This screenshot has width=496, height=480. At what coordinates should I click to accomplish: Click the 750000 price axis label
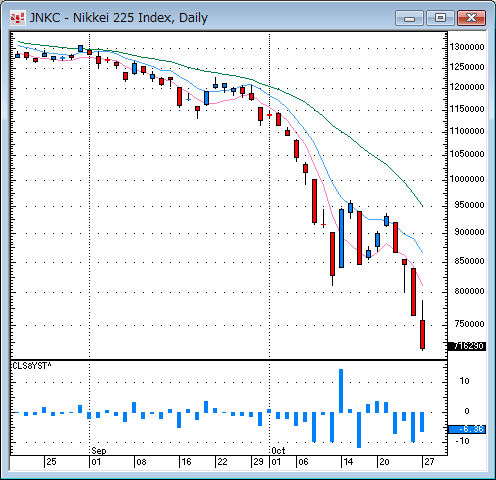(x=469, y=324)
